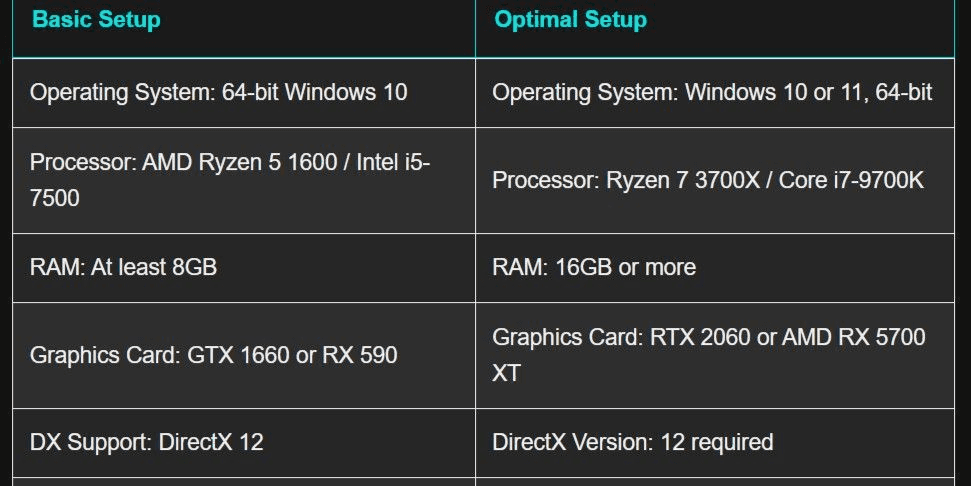
Task: Select the RAM: At least 8GB cell
Action: (x=244, y=267)
